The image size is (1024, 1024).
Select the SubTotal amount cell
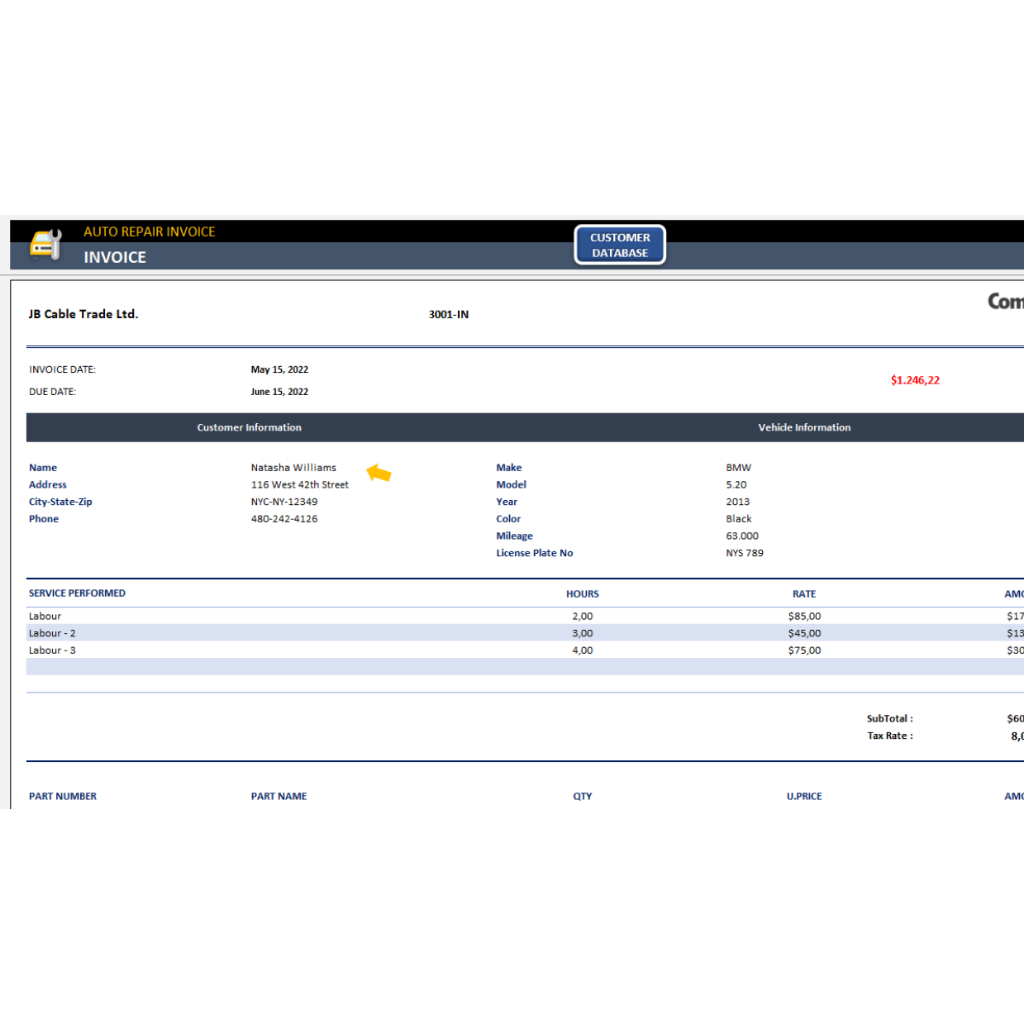1012,718
